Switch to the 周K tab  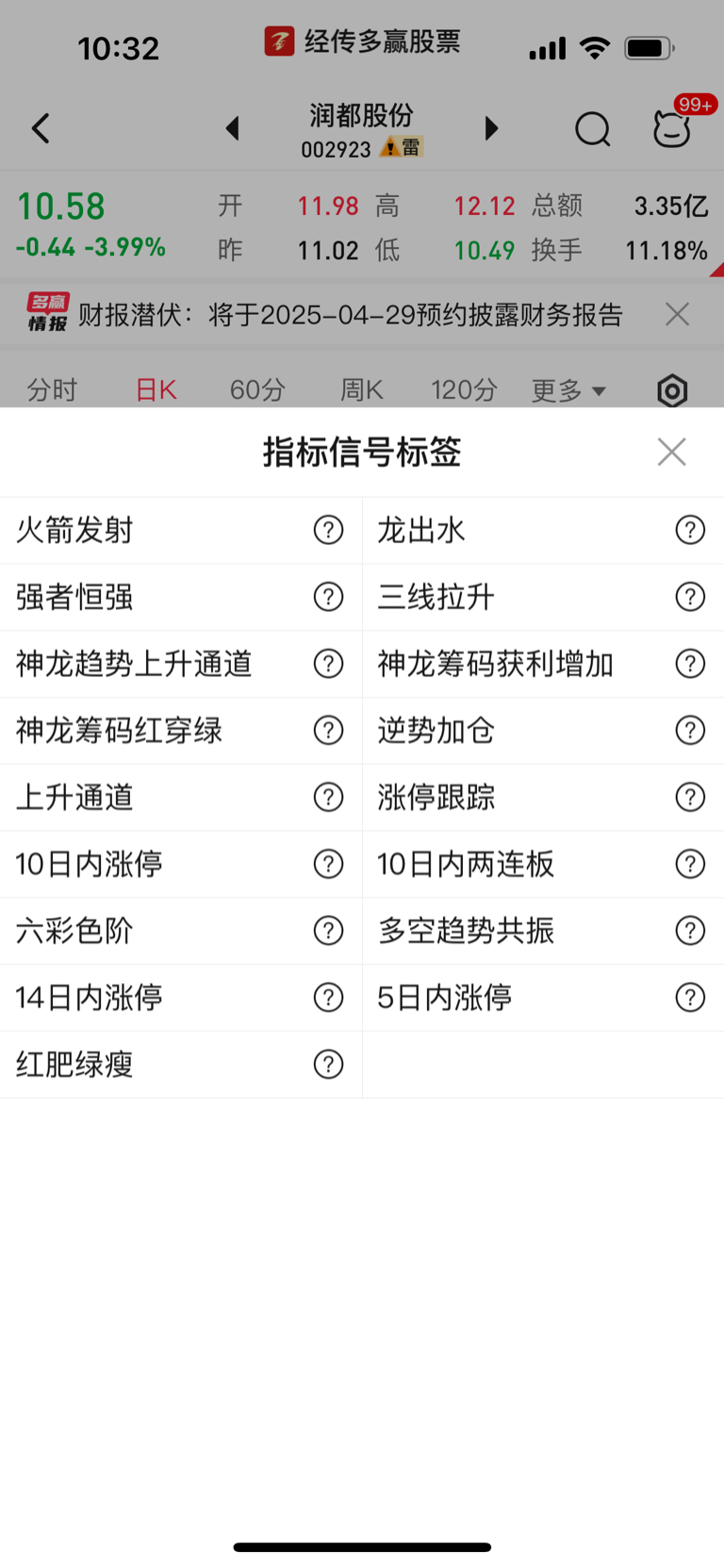(x=362, y=390)
